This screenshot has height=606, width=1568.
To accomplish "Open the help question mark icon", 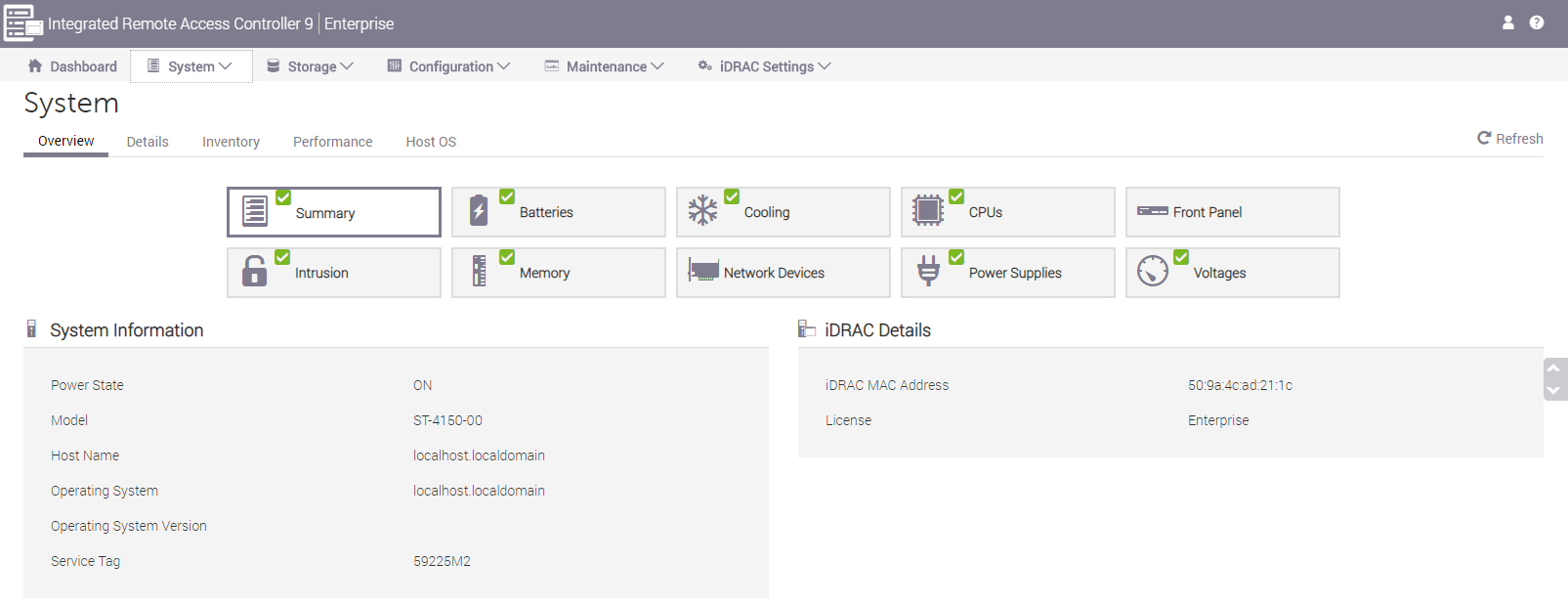I will click(x=1537, y=22).
